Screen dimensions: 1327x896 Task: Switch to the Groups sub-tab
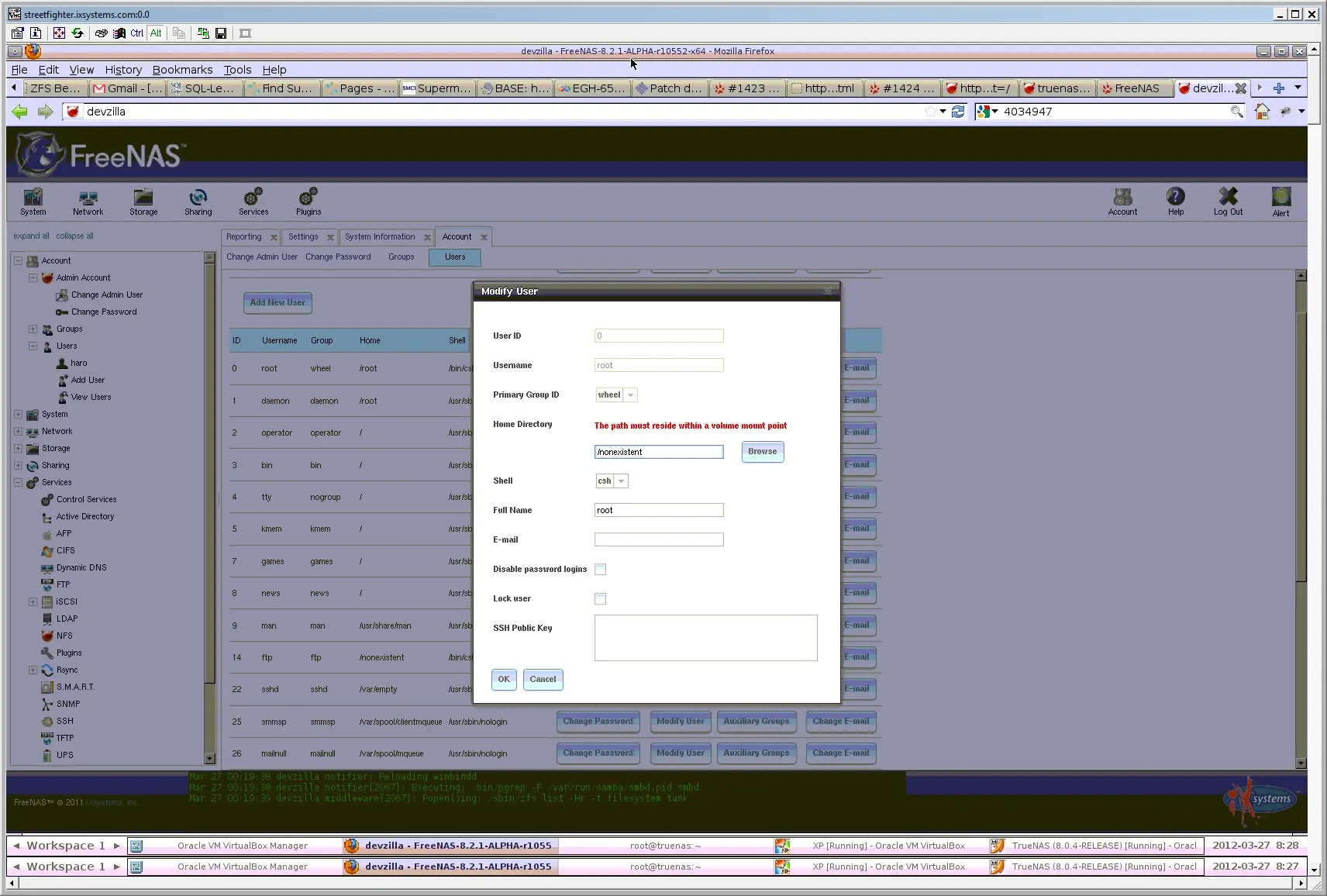[401, 257]
